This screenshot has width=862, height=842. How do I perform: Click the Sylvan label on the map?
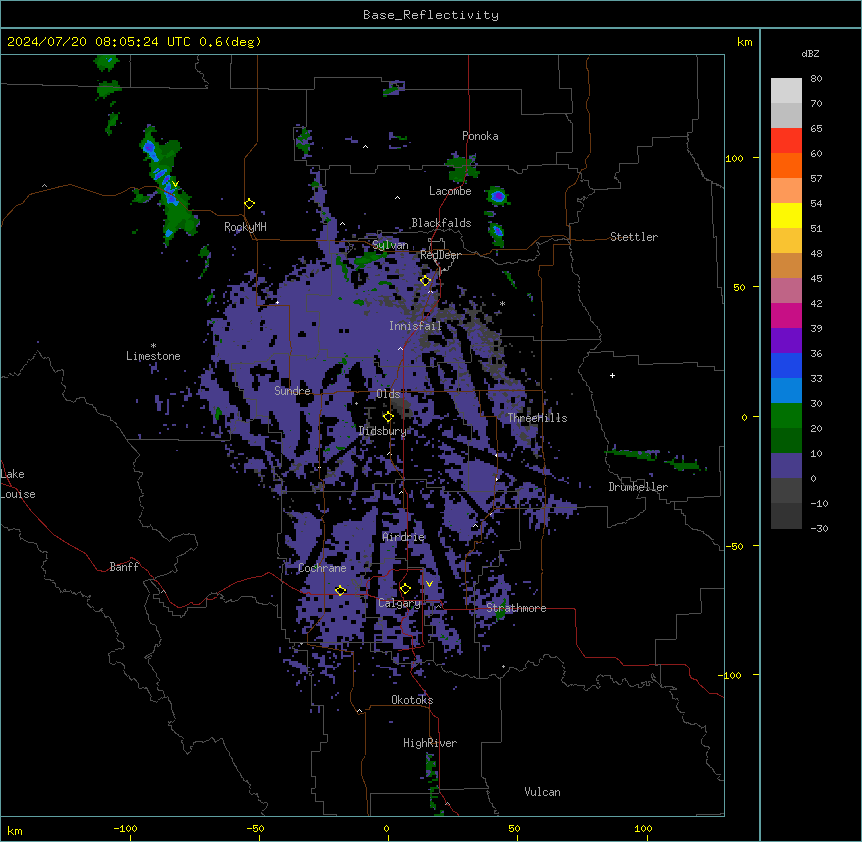(390, 245)
